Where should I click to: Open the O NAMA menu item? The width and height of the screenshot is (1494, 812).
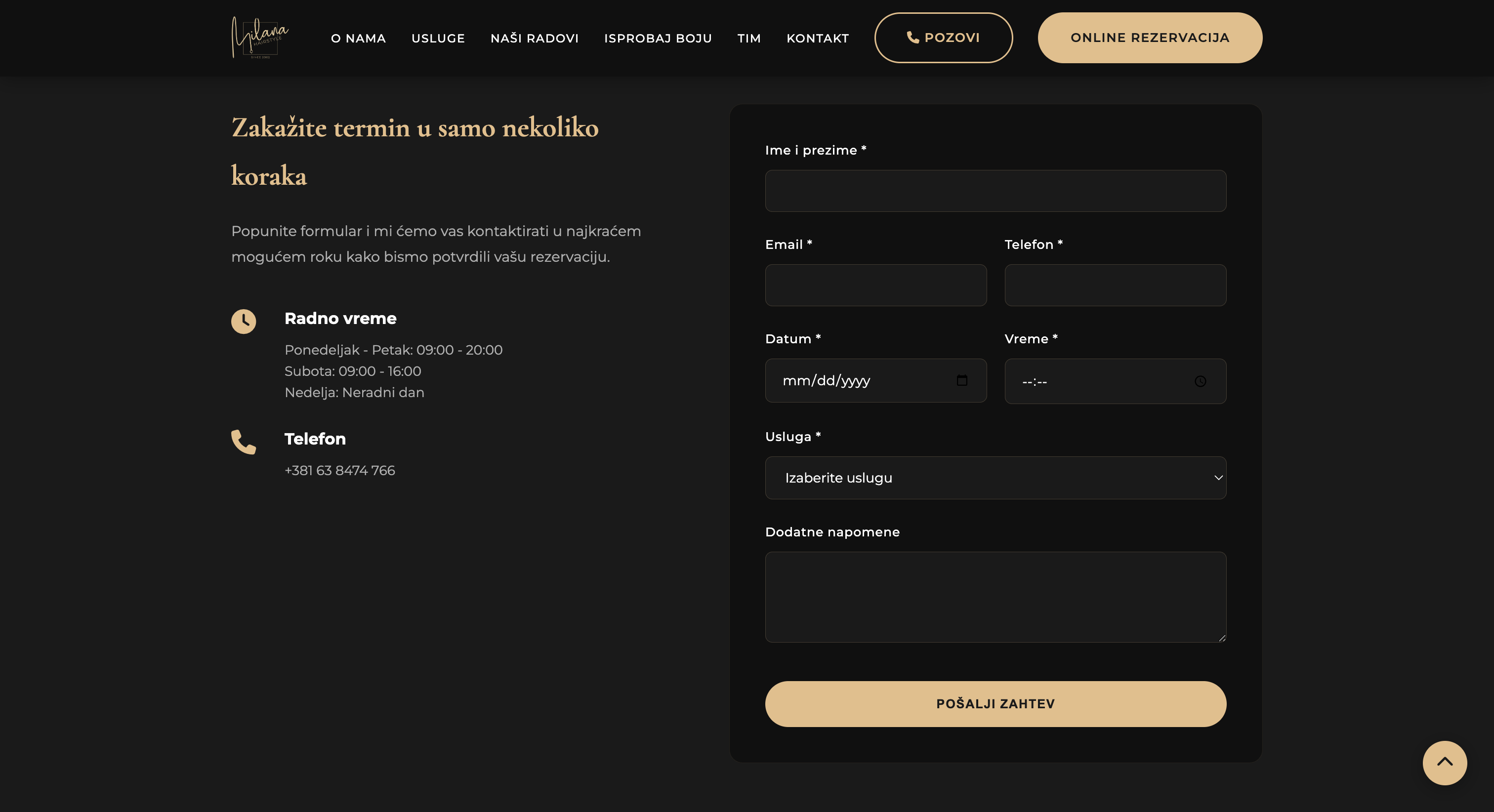click(x=358, y=39)
